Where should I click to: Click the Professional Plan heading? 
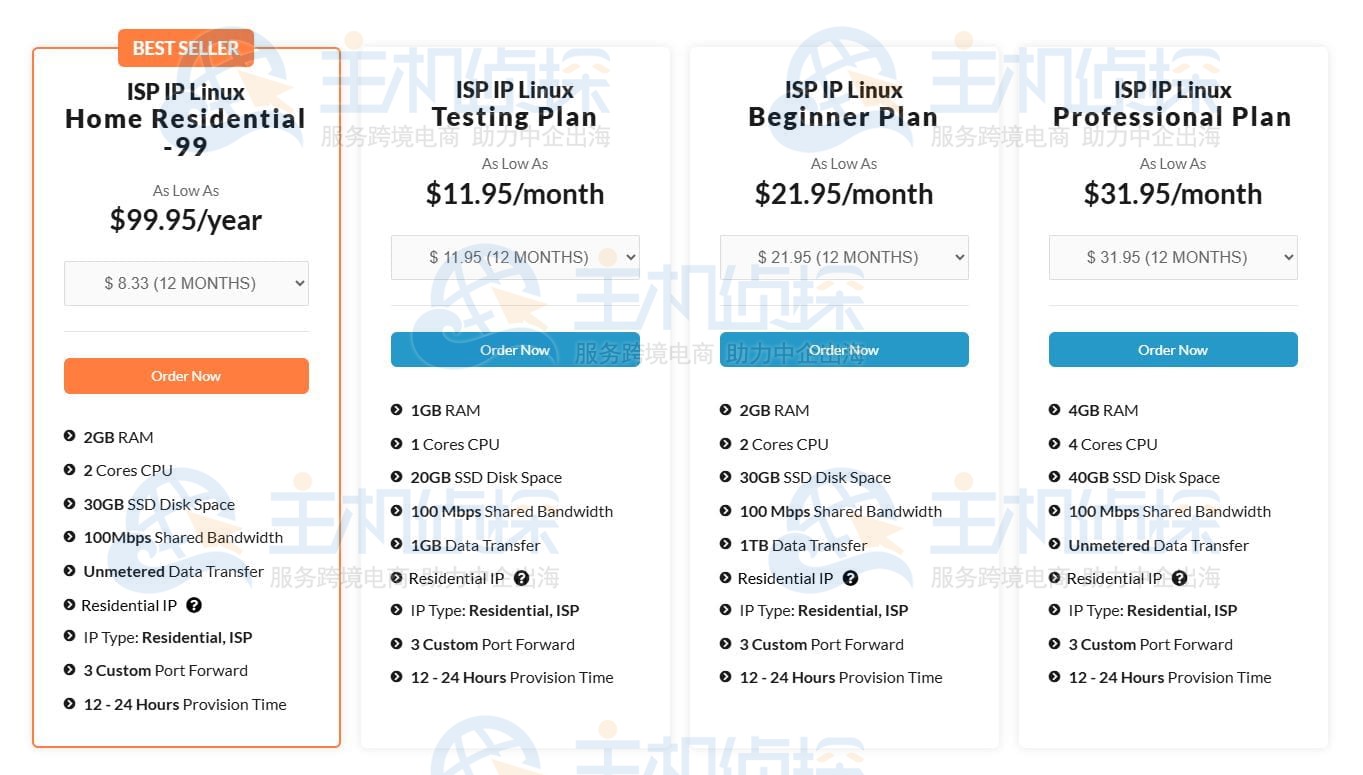pos(1173,117)
